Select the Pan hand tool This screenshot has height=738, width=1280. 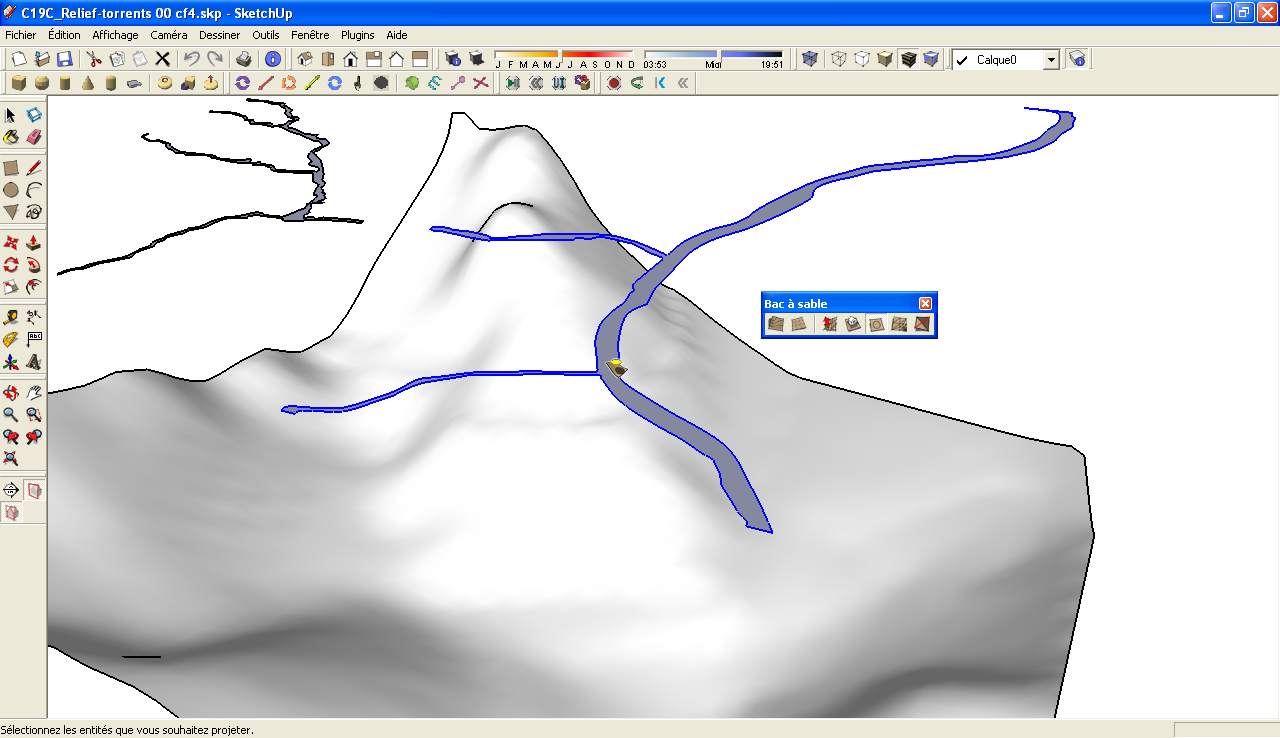tap(34, 393)
